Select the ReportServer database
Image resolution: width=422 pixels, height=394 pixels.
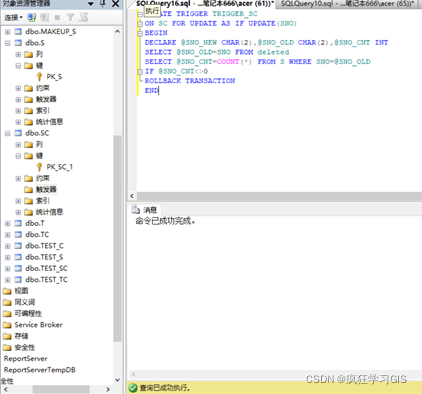pyautogui.click(x=25, y=359)
